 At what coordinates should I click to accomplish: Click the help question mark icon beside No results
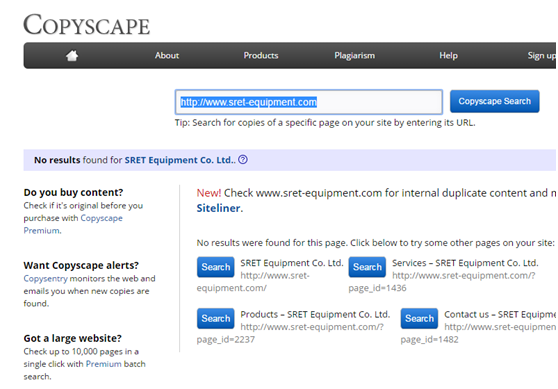tap(243, 160)
